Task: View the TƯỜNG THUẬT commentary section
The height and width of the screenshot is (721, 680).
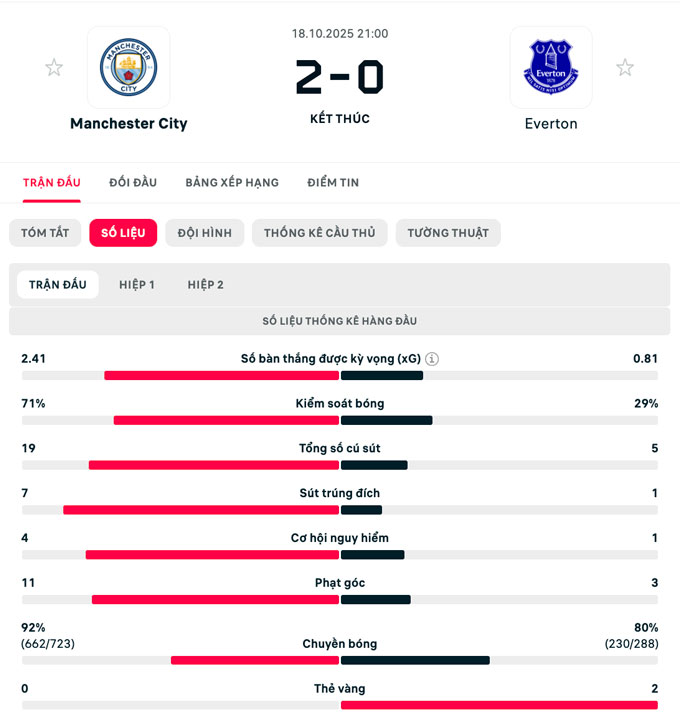Action: pyautogui.click(x=448, y=233)
